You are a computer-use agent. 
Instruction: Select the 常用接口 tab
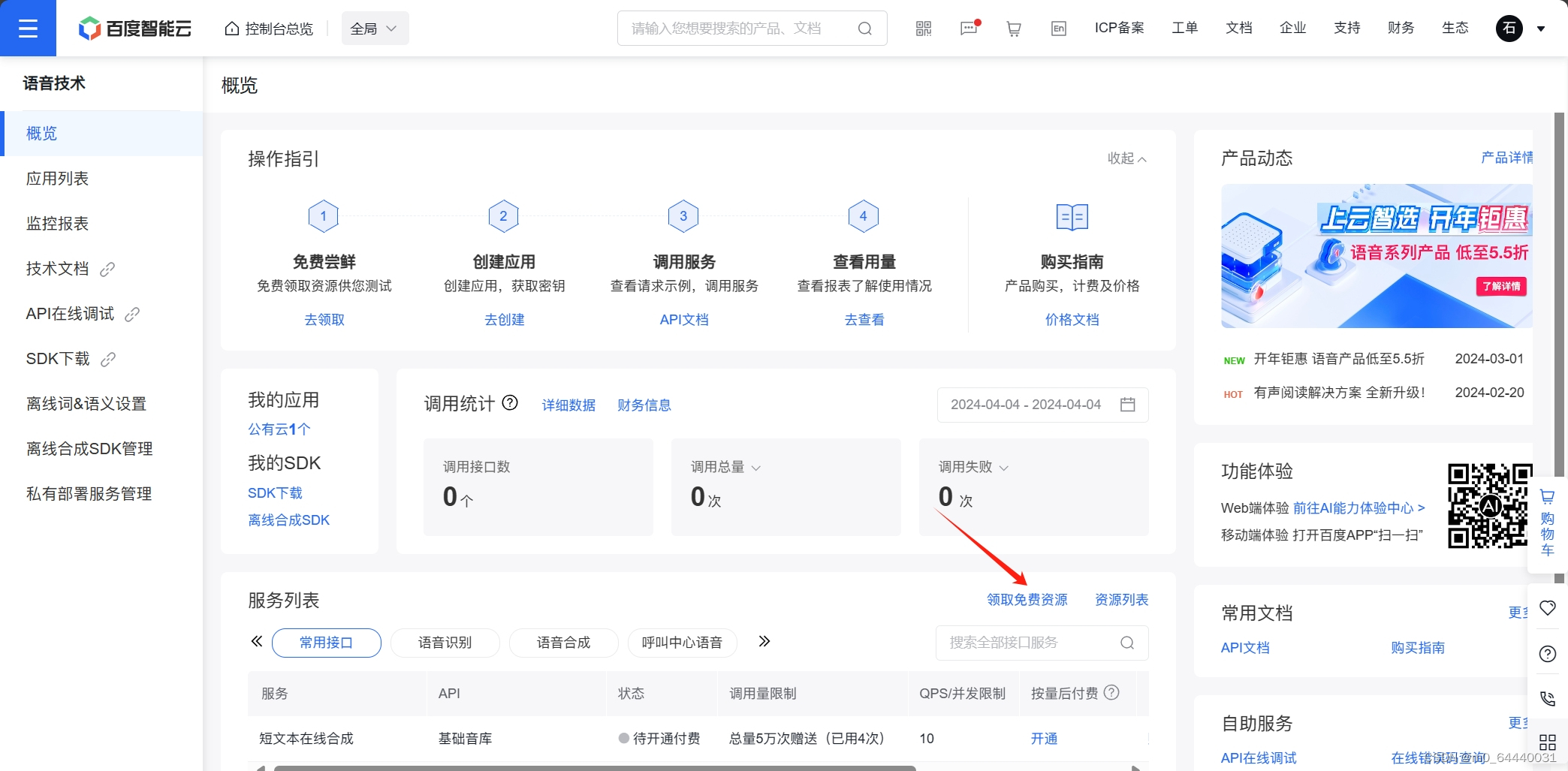[x=327, y=643]
